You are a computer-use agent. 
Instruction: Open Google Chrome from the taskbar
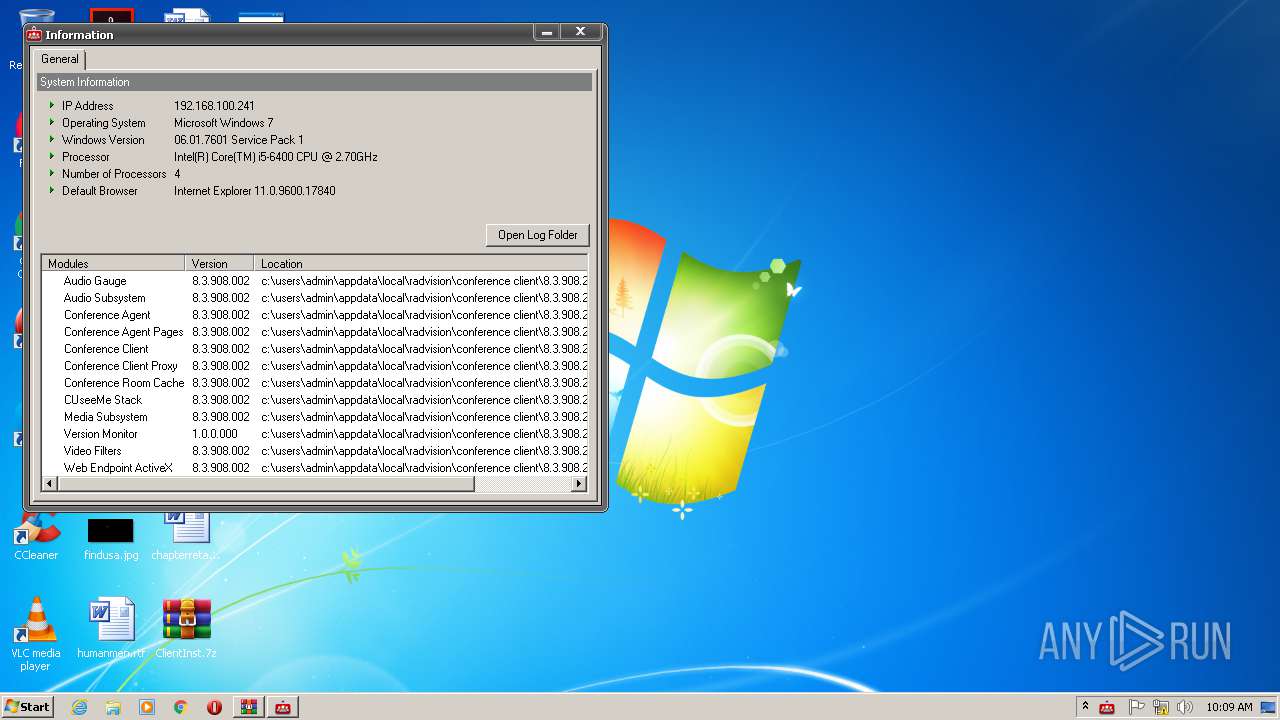pos(181,707)
